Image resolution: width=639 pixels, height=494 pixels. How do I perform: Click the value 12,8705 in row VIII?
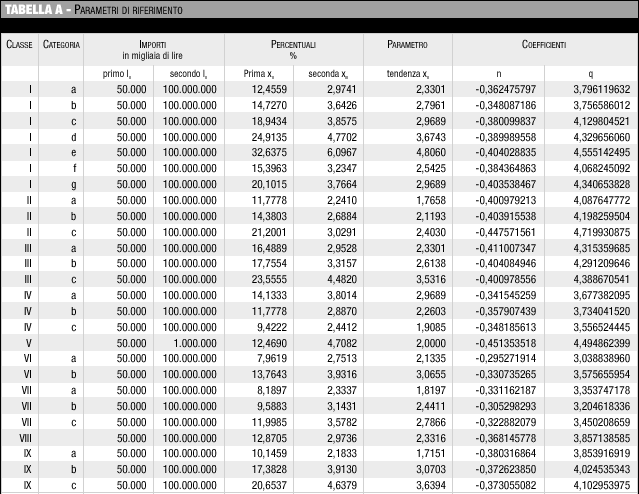click(269, 438)
